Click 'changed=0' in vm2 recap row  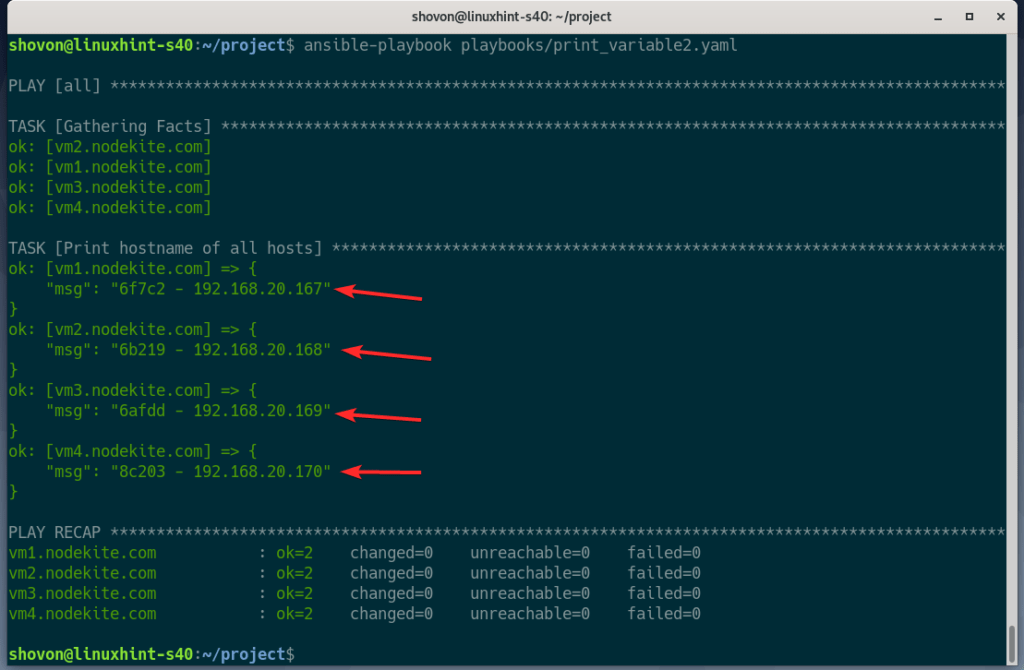(391, 573)
